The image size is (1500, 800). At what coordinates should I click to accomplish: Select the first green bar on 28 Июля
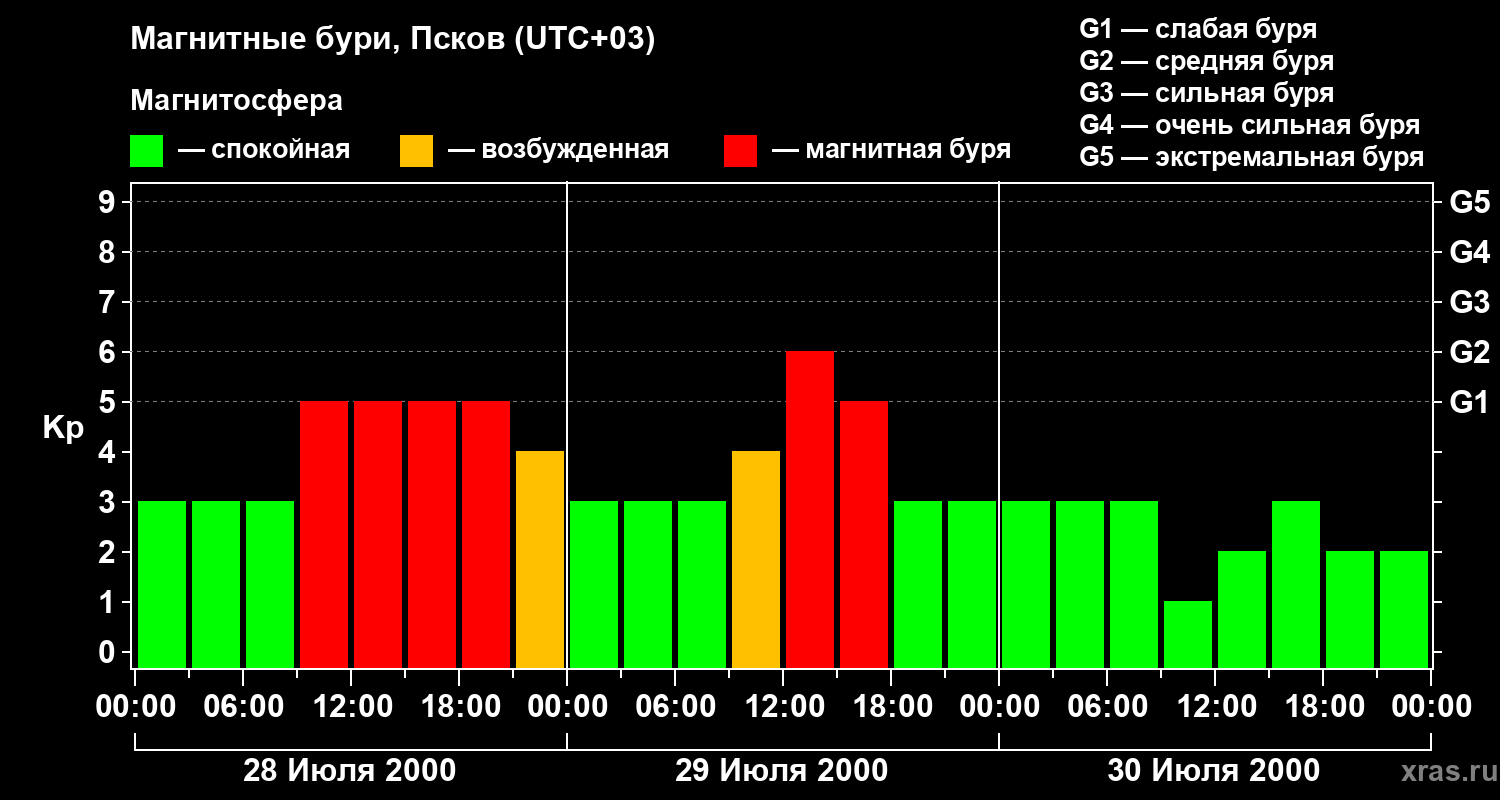(x=162, y=585)
